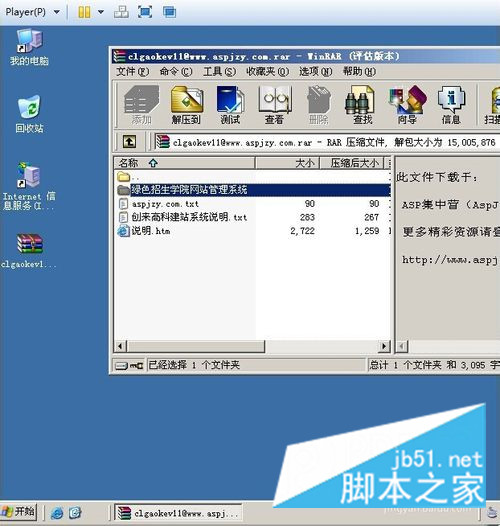Select folder 绿色招生学院网站管理系统
Image resolution: width=500 pixels, height=526 pixels.
coord(253,190)
